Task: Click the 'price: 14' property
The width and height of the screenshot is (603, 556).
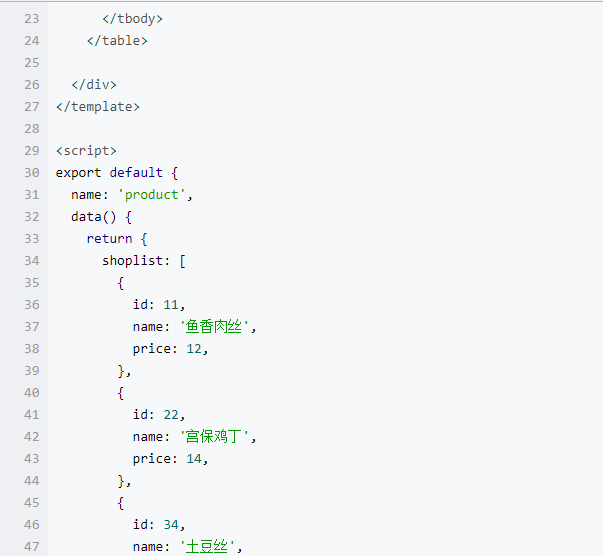Action: 171,458
